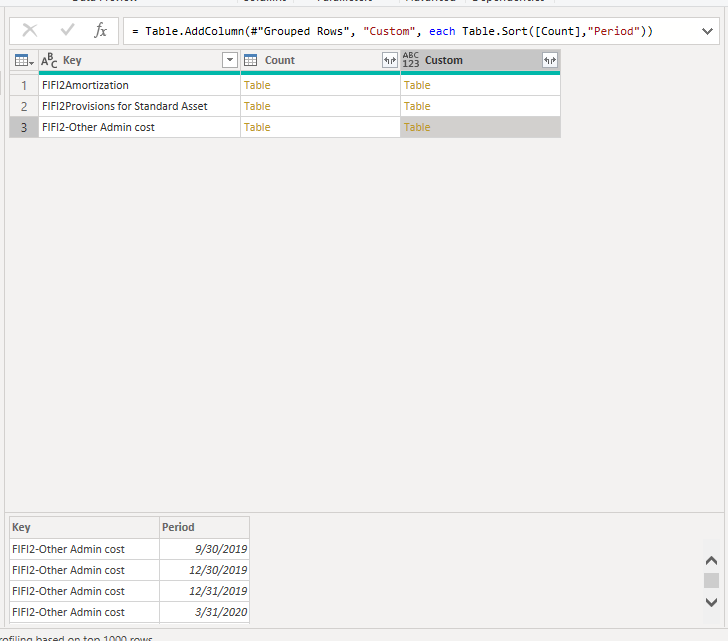Expand the formula bar chevron
This screenshot has height=641, width=728.
point(707,32)
